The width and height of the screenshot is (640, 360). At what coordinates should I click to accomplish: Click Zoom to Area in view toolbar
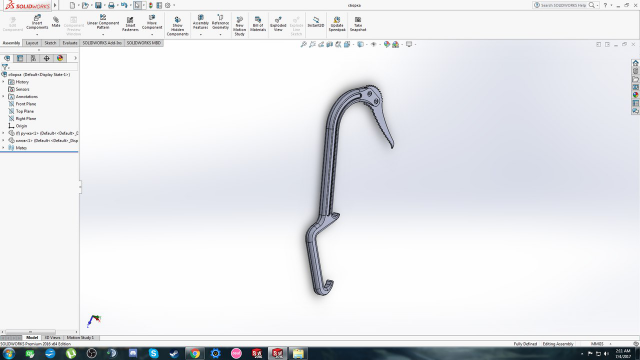(x=312, y=44)
